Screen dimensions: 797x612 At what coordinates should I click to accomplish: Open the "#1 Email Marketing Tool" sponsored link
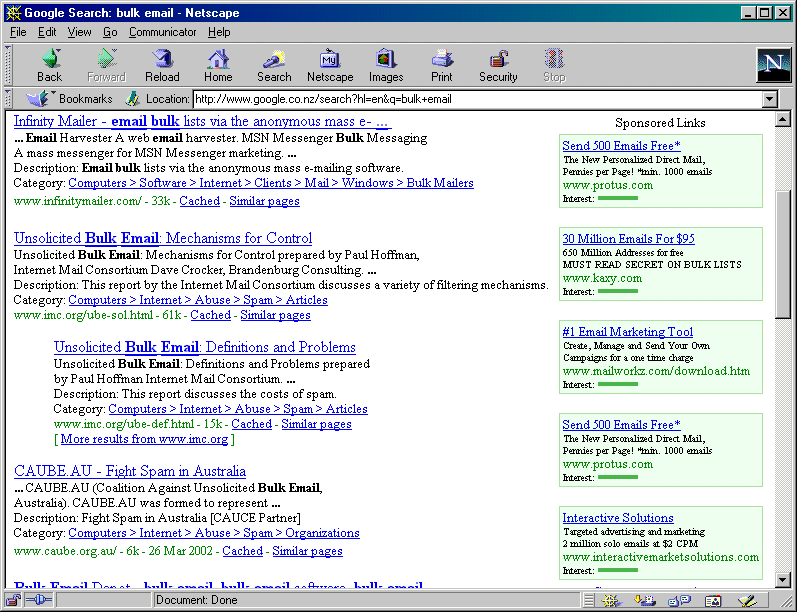pyautogui.click(x=627, y=332)
